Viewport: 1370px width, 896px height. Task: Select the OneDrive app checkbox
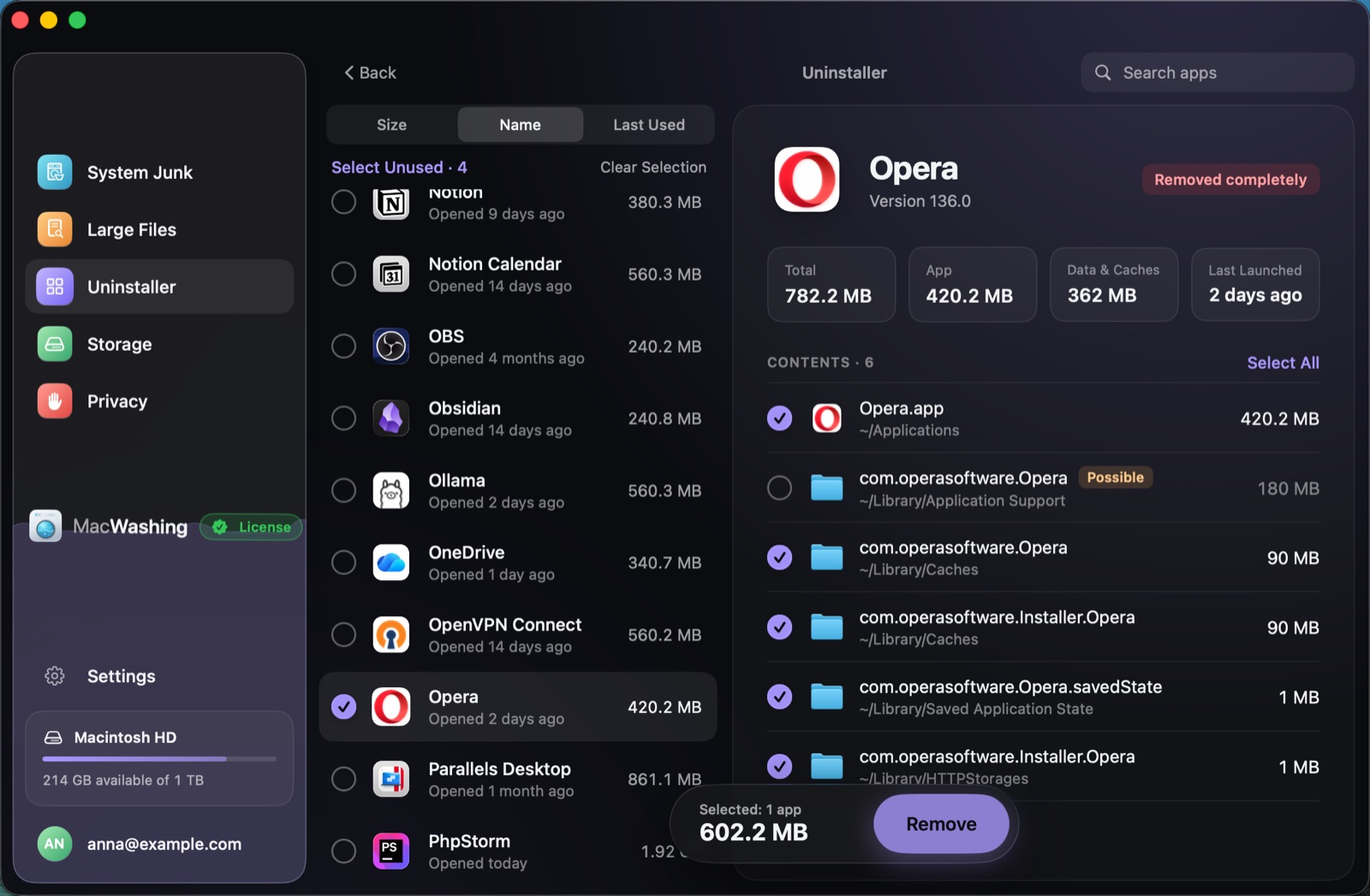coord(344,562)
